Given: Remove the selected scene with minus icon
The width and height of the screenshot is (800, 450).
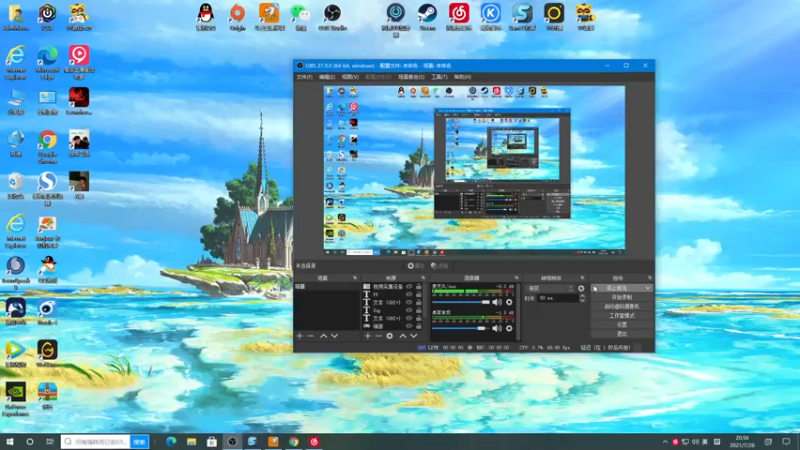Looking at the screenshot, I should coord(310,336).
